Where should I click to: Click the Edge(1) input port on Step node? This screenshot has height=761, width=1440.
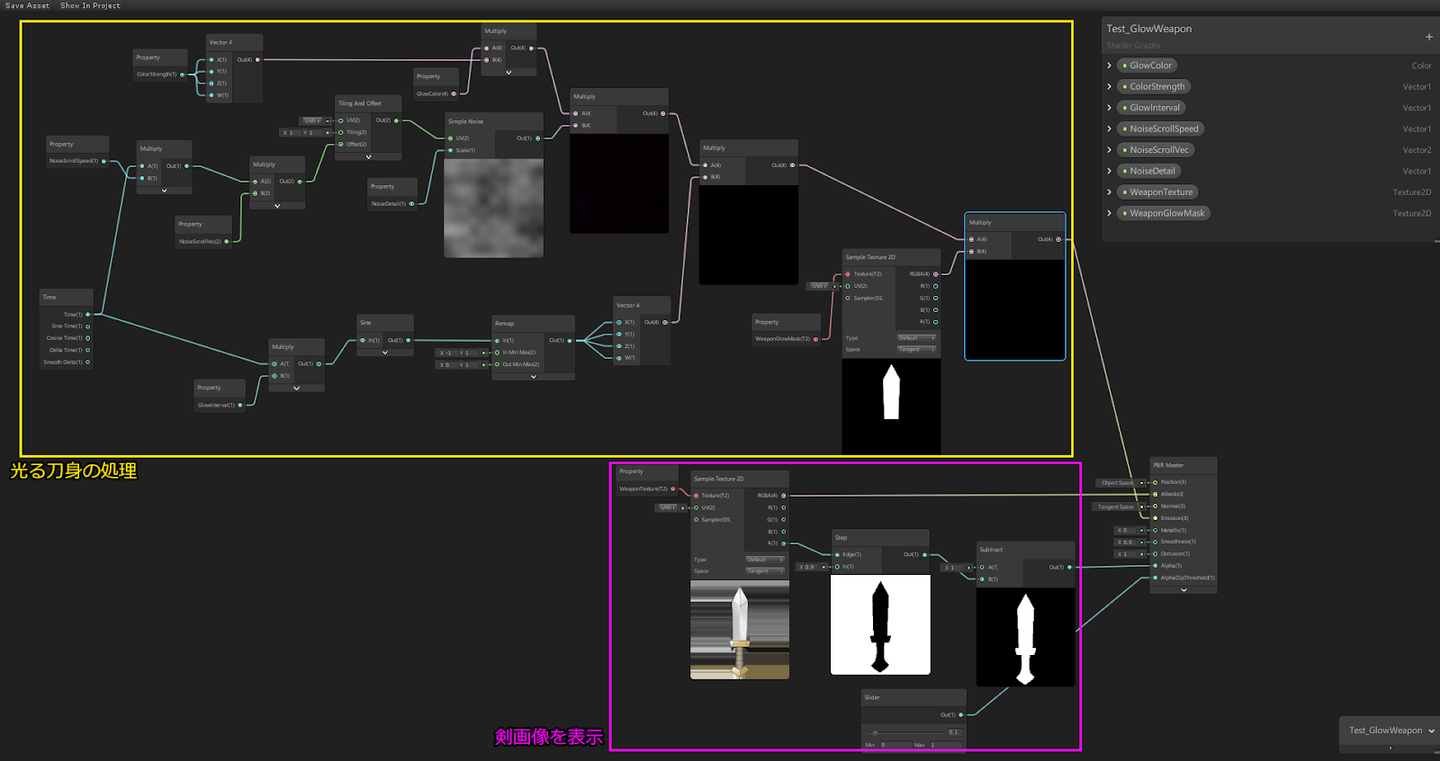pyautogui.click(x=838, y=554)
